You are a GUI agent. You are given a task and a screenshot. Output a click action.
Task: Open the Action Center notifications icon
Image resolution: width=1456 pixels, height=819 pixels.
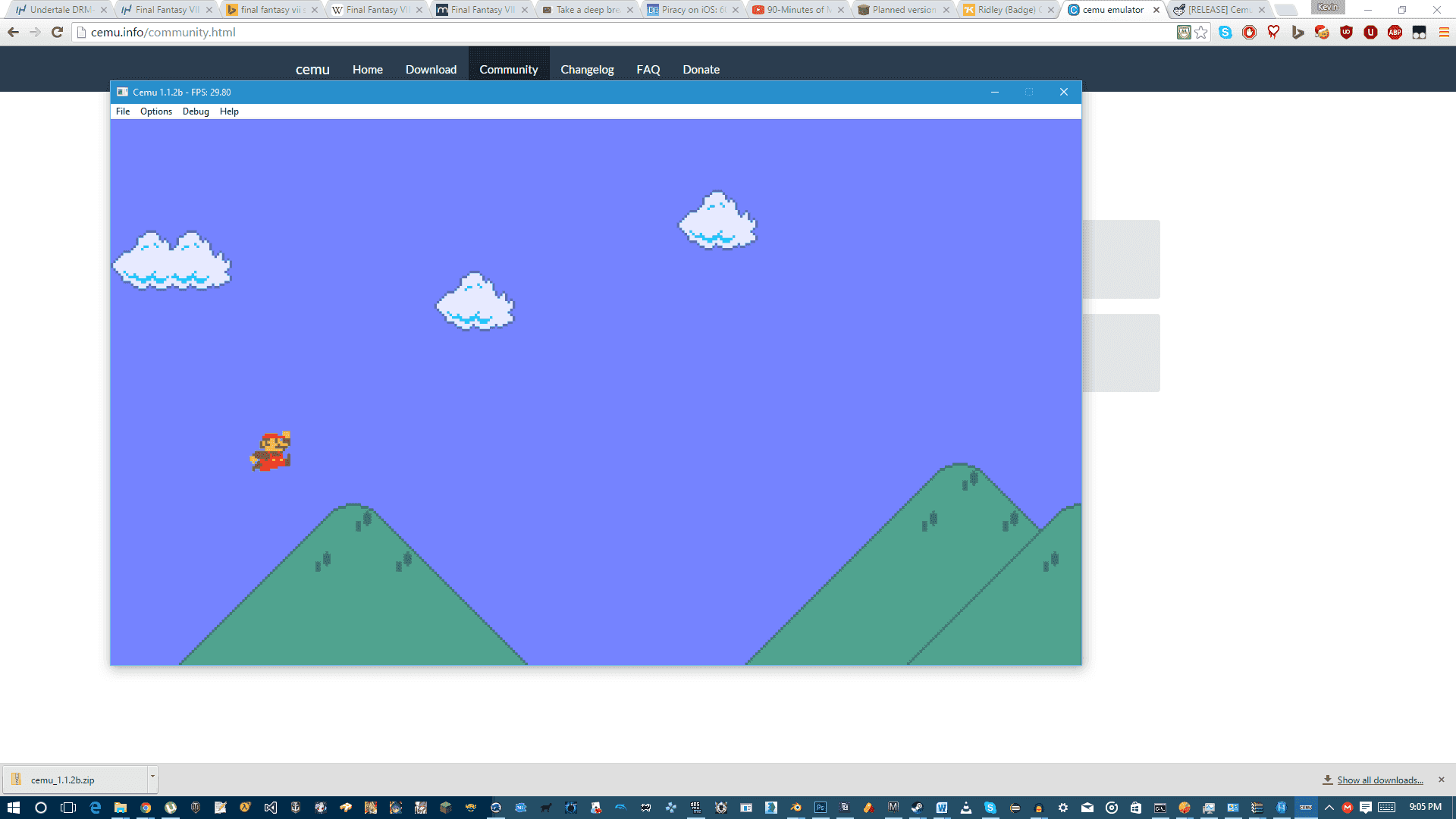click(x=1366, y=808)
